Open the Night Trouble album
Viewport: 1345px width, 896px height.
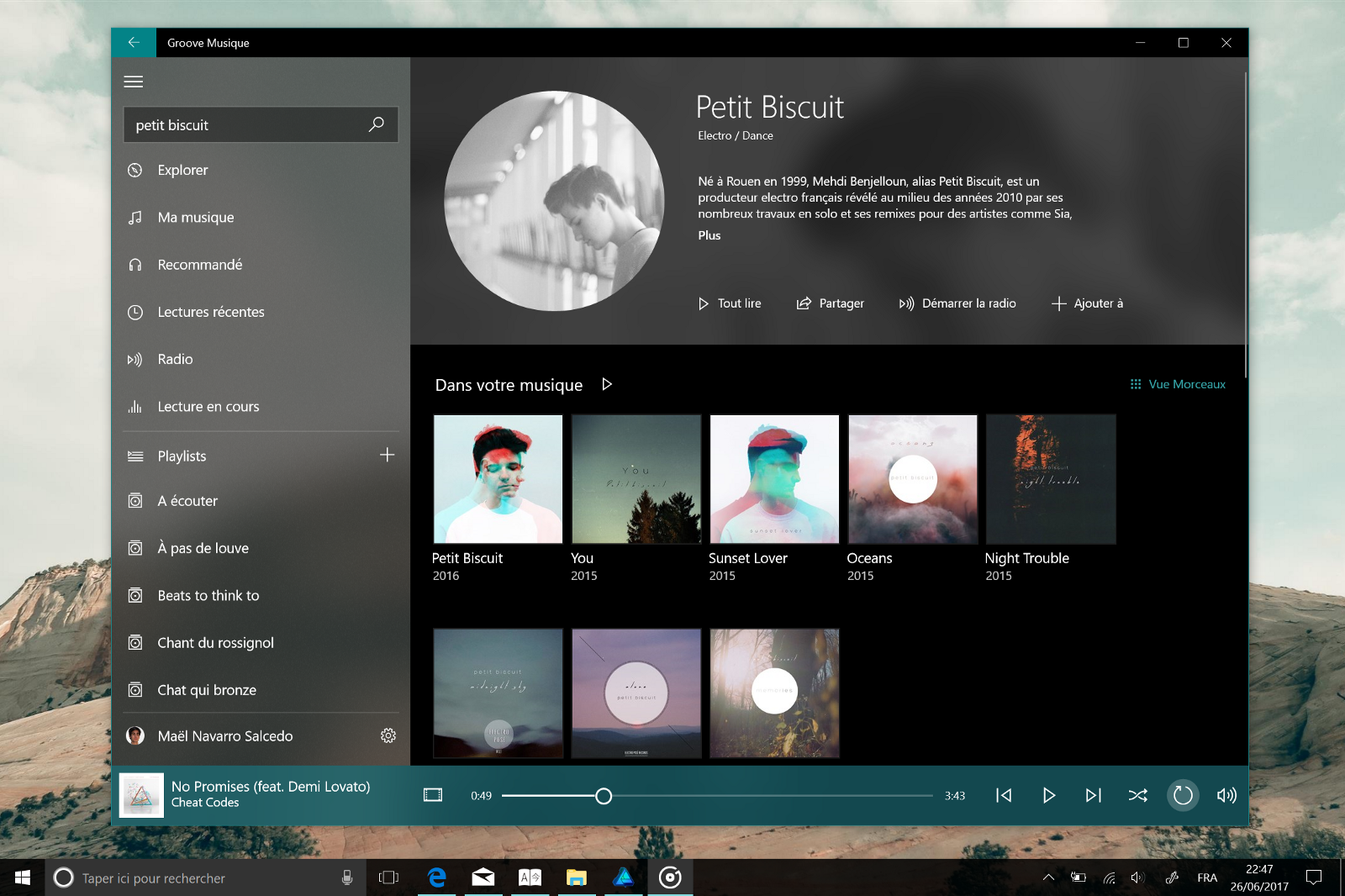tap(1051, 479)
